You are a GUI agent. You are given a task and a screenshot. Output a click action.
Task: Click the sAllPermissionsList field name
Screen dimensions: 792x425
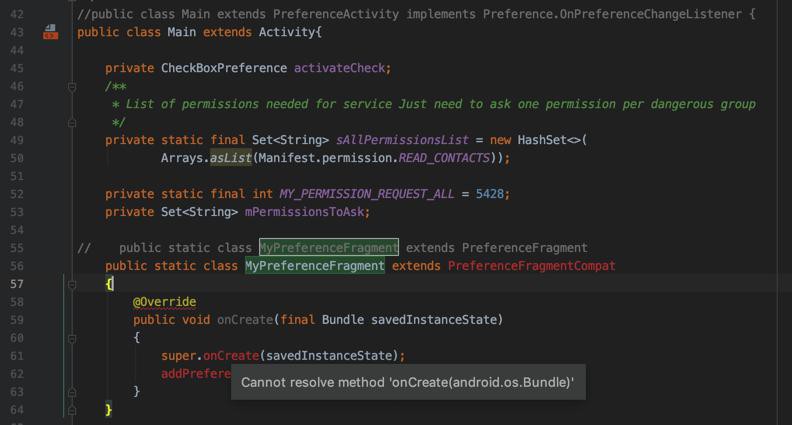402,140
